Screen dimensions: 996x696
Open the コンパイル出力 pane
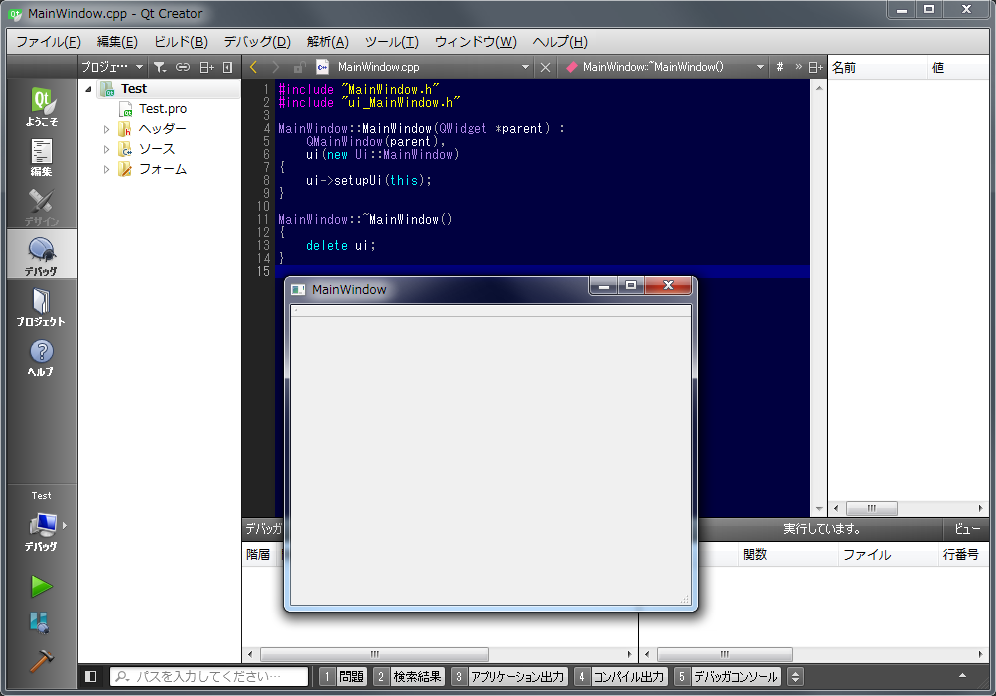click(x=621, y=676)
